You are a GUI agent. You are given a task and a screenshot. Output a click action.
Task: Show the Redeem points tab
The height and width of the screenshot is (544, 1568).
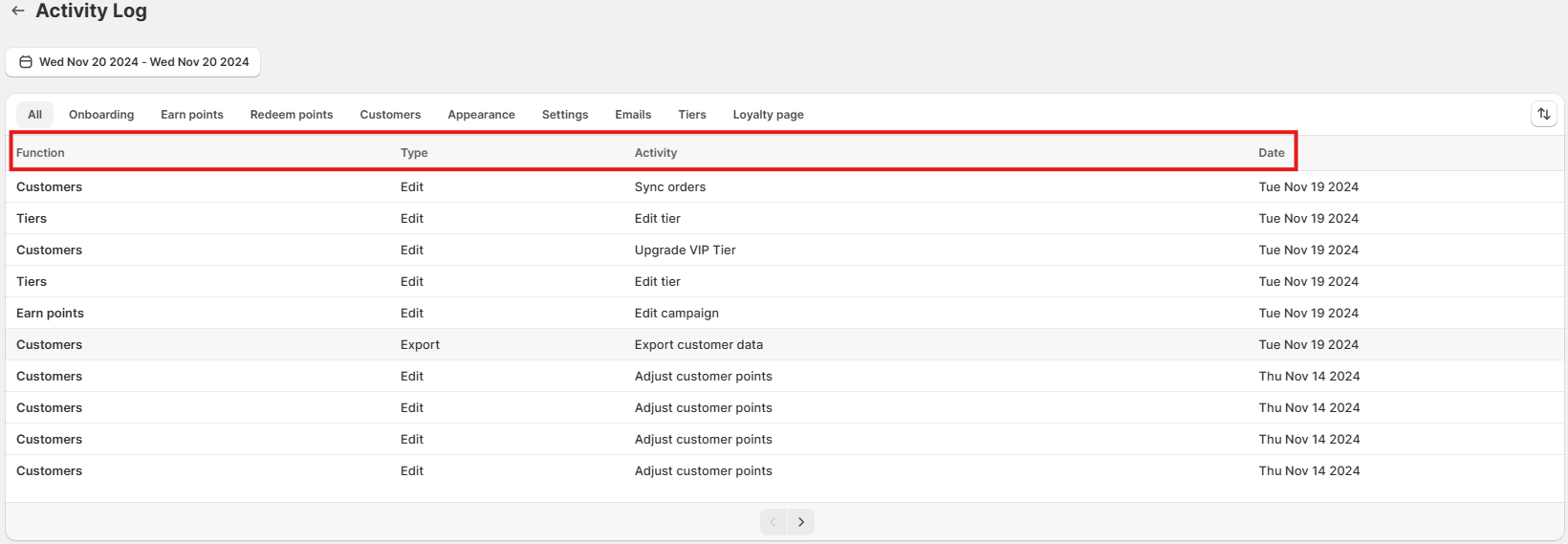tap(292, 115)
